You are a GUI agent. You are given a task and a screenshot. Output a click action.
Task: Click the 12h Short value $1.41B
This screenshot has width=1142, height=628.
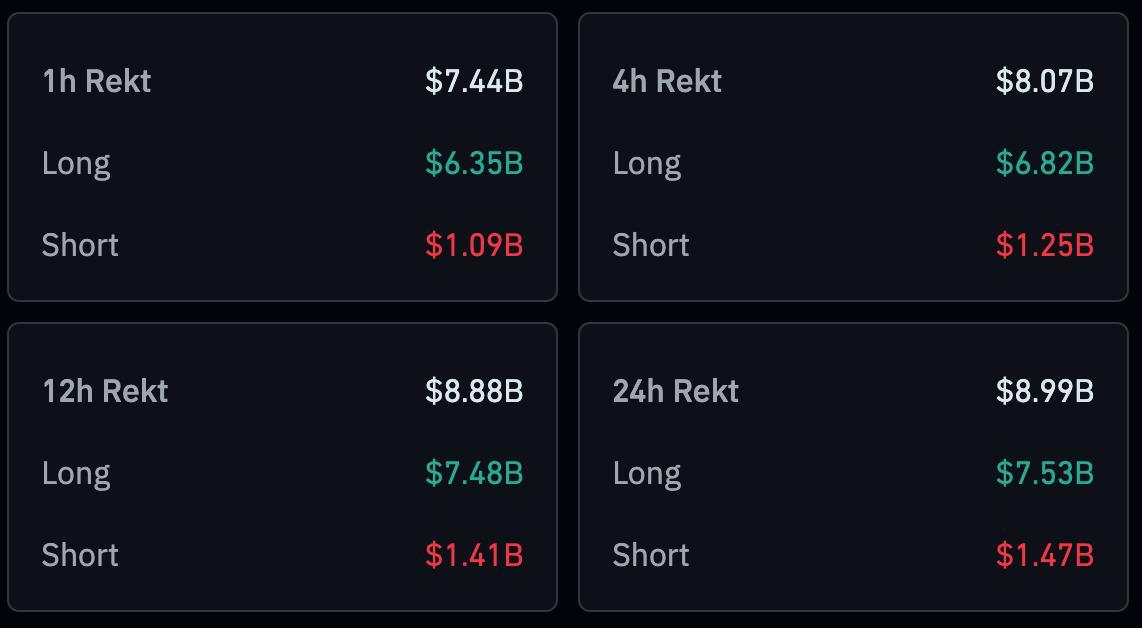(x=474, y=555)
